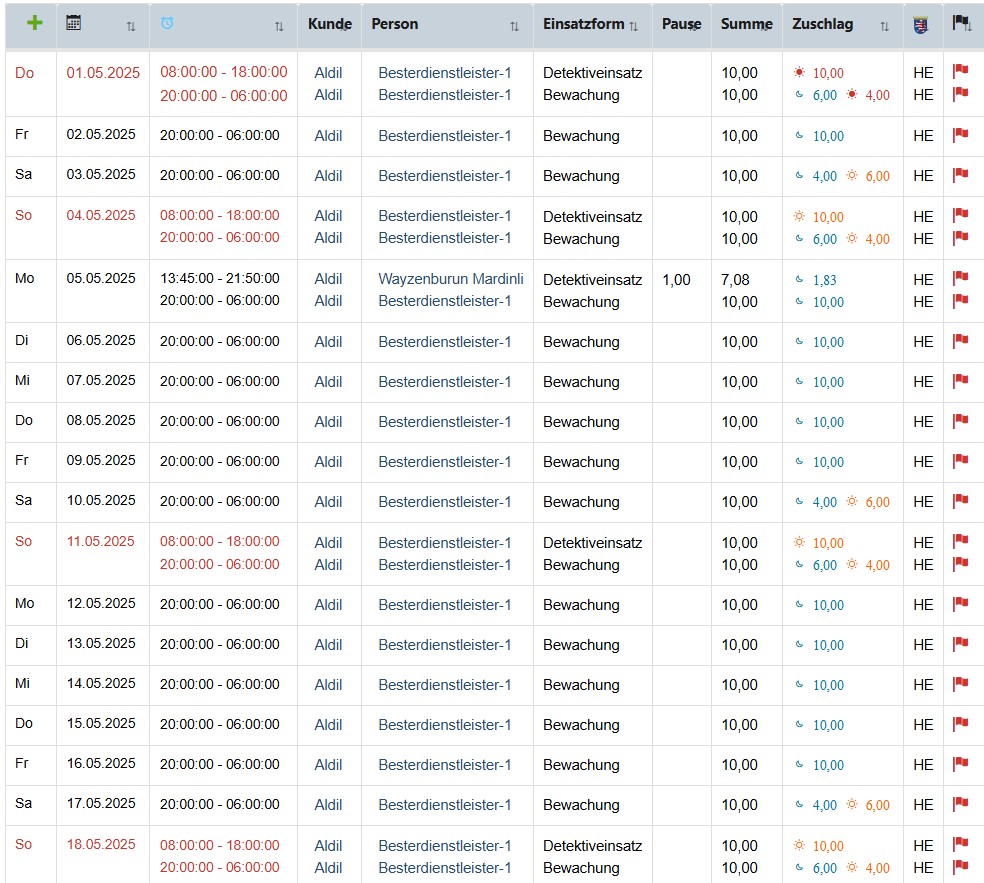Click sun icon in 03.05.2025 Zuschlag

coord(852,175)
